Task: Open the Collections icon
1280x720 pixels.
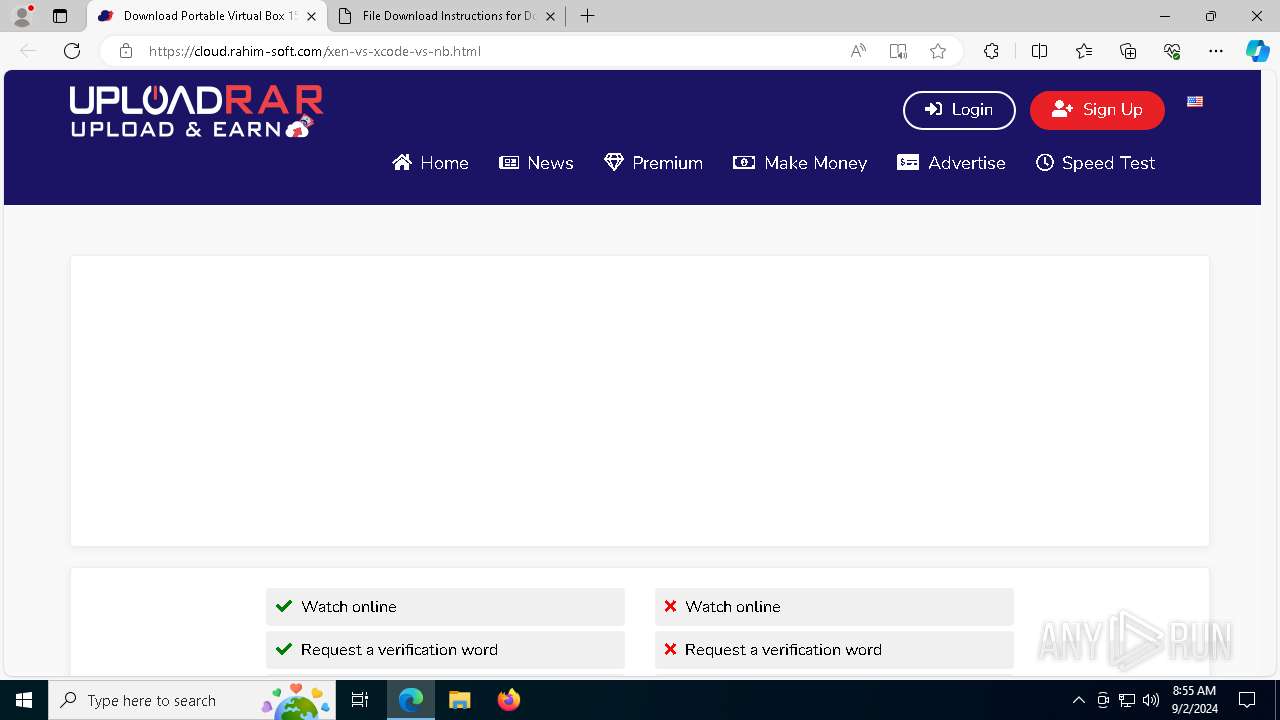Action: (x=1128, y=51)
